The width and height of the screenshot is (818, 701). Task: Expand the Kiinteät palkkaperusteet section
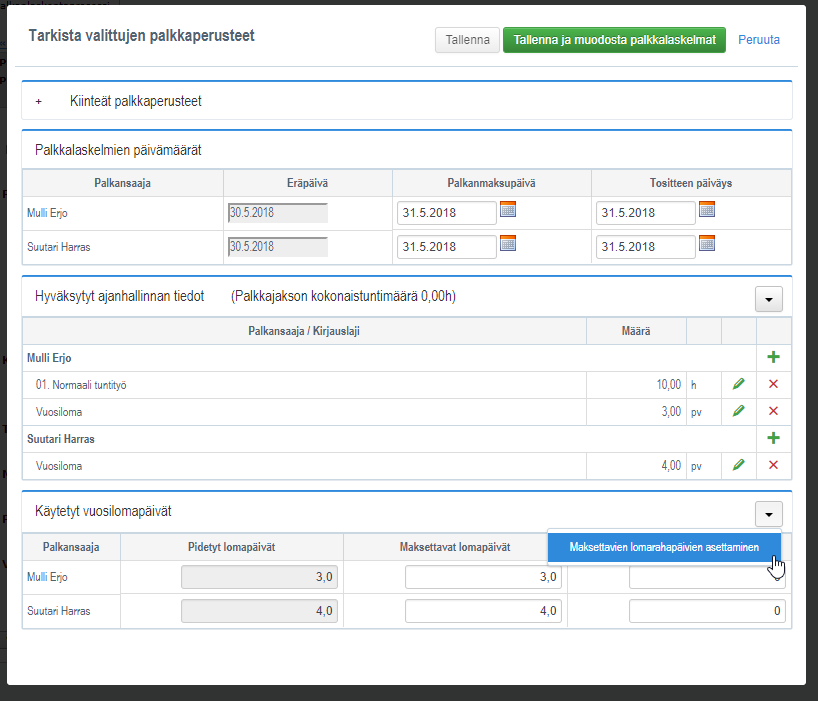click(39, 102)
